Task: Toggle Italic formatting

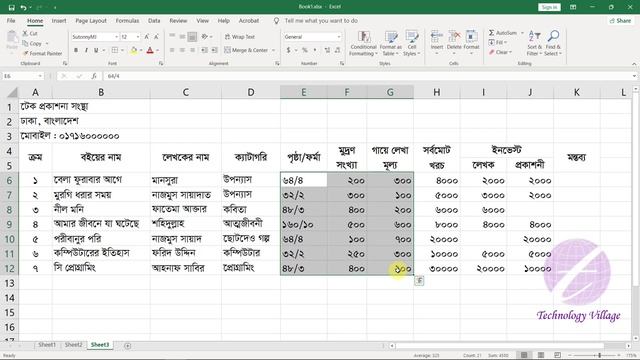Action: click(86, 50)
